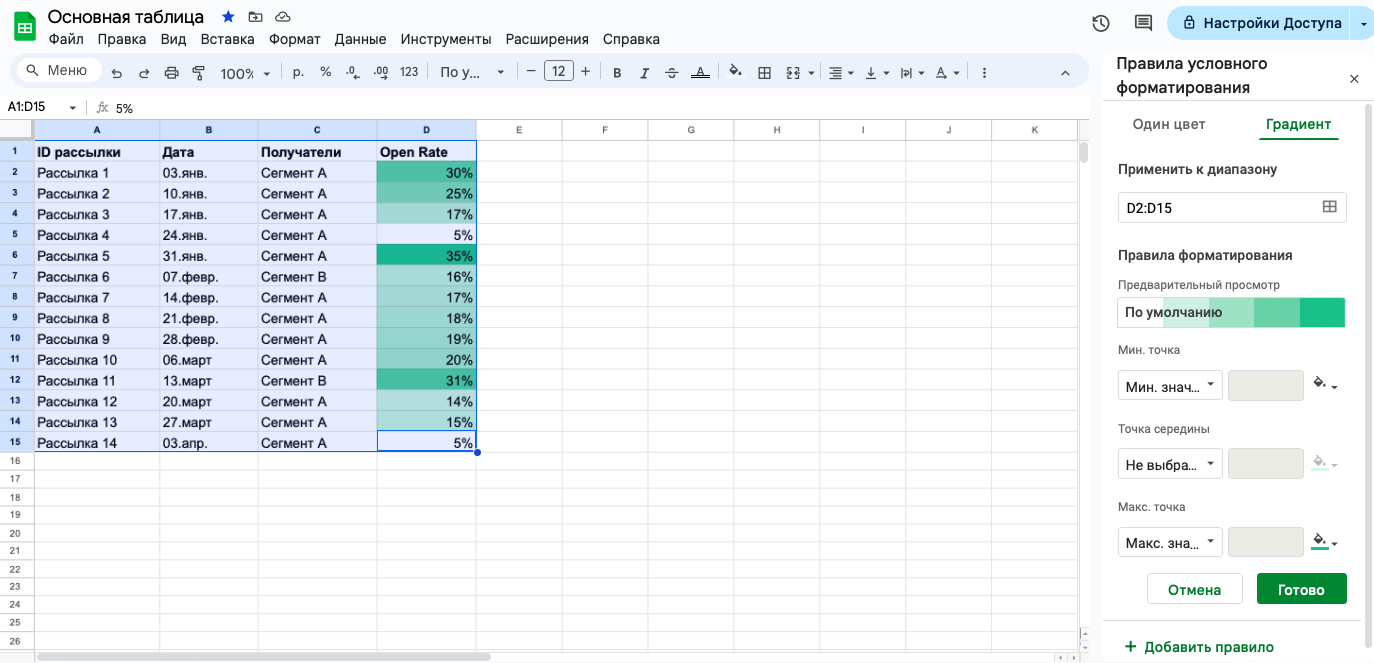Open the Не выбрано midpoint dropdown

1170,464
